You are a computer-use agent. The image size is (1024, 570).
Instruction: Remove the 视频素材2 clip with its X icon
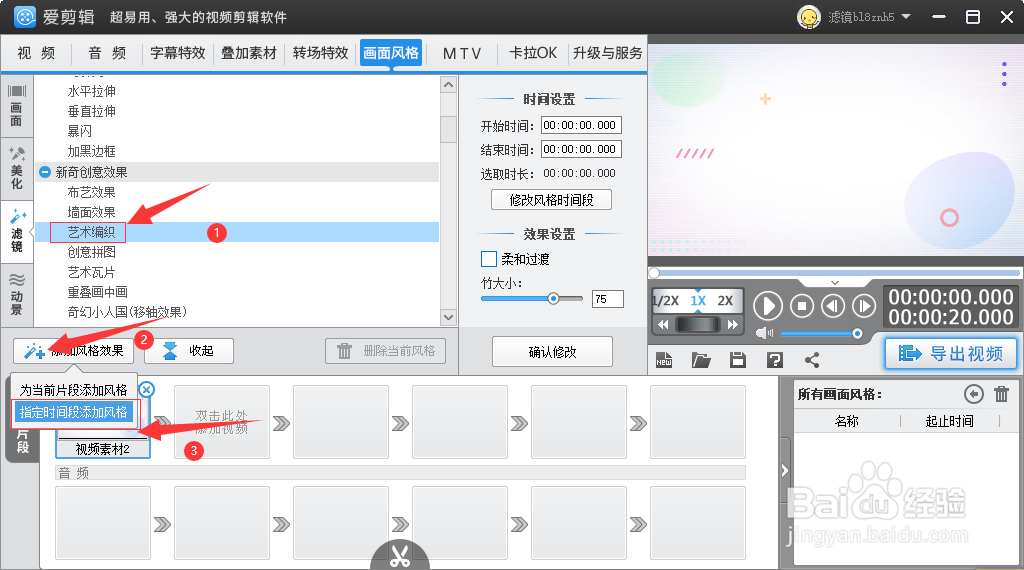click(x=147, y=390)
